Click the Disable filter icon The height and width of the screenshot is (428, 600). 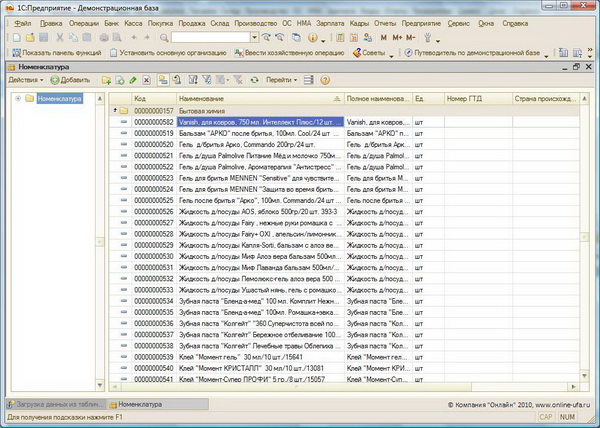point(238,80)
